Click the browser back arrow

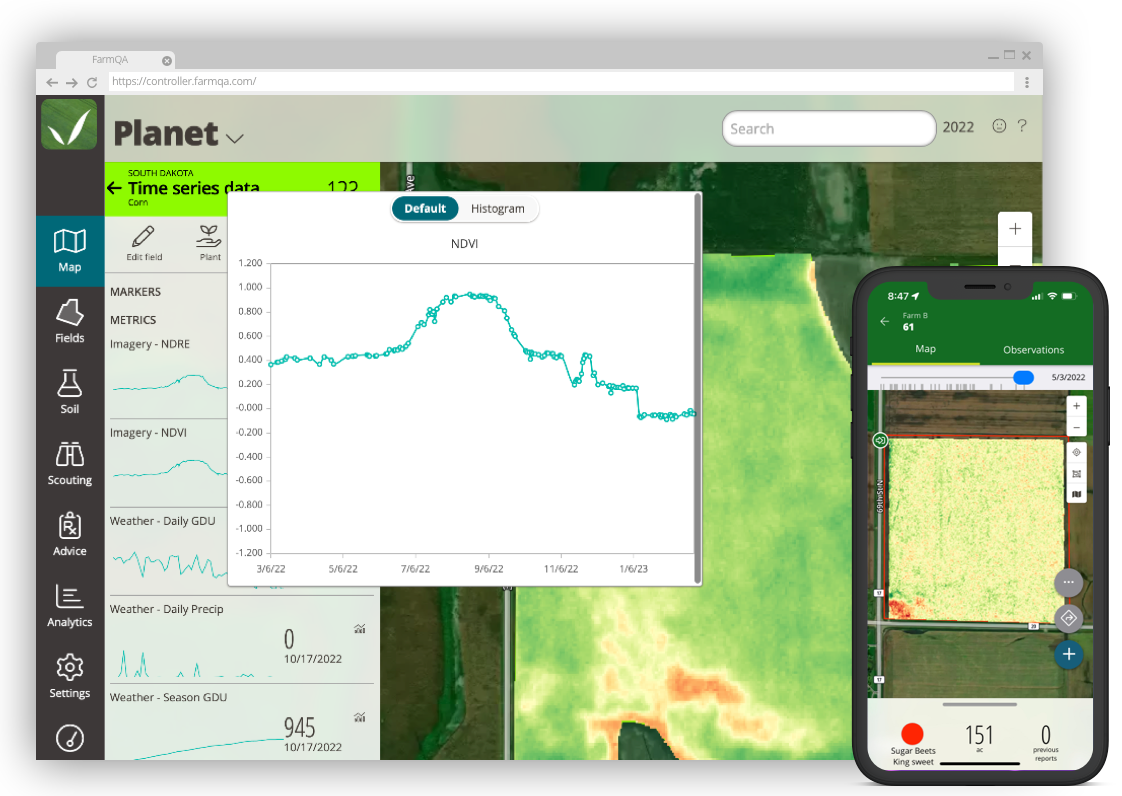52,82
